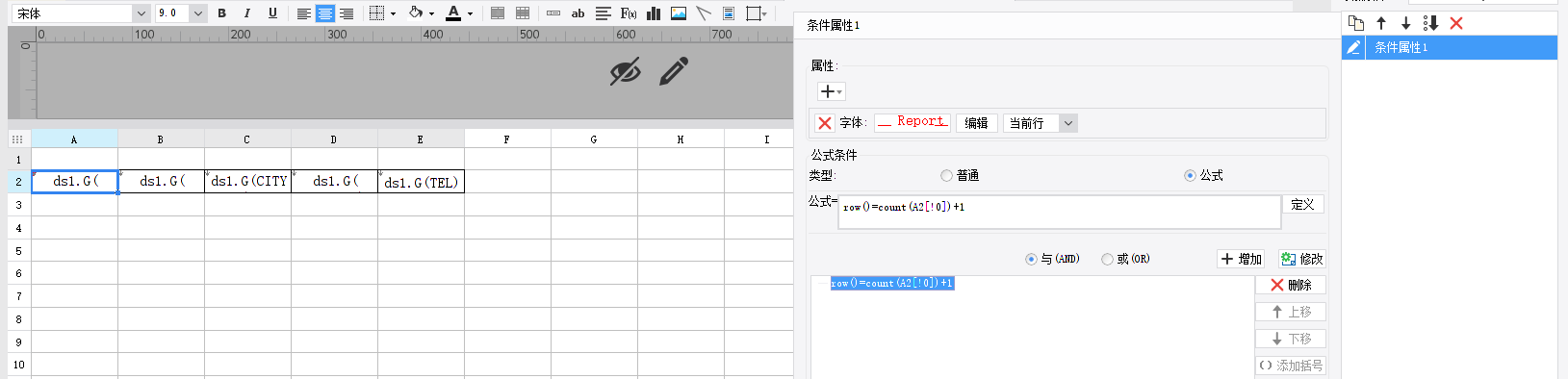Center-align cell text
The image size is (1568, 379).
pos(325,13)
